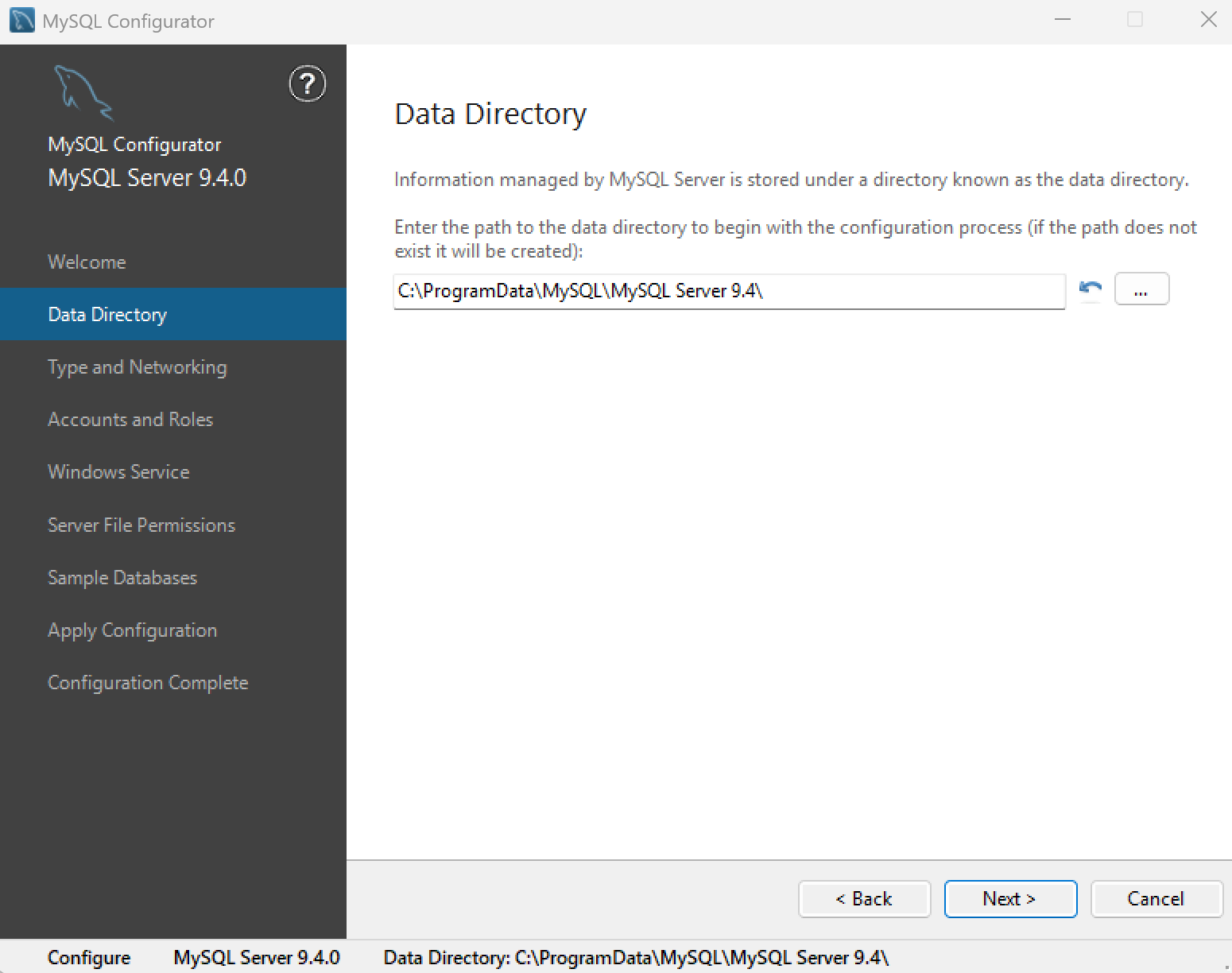Viewport: 1232px width, 973px height.
Task: Open the Accounts and Roles step
Action: tap(173, 419)
